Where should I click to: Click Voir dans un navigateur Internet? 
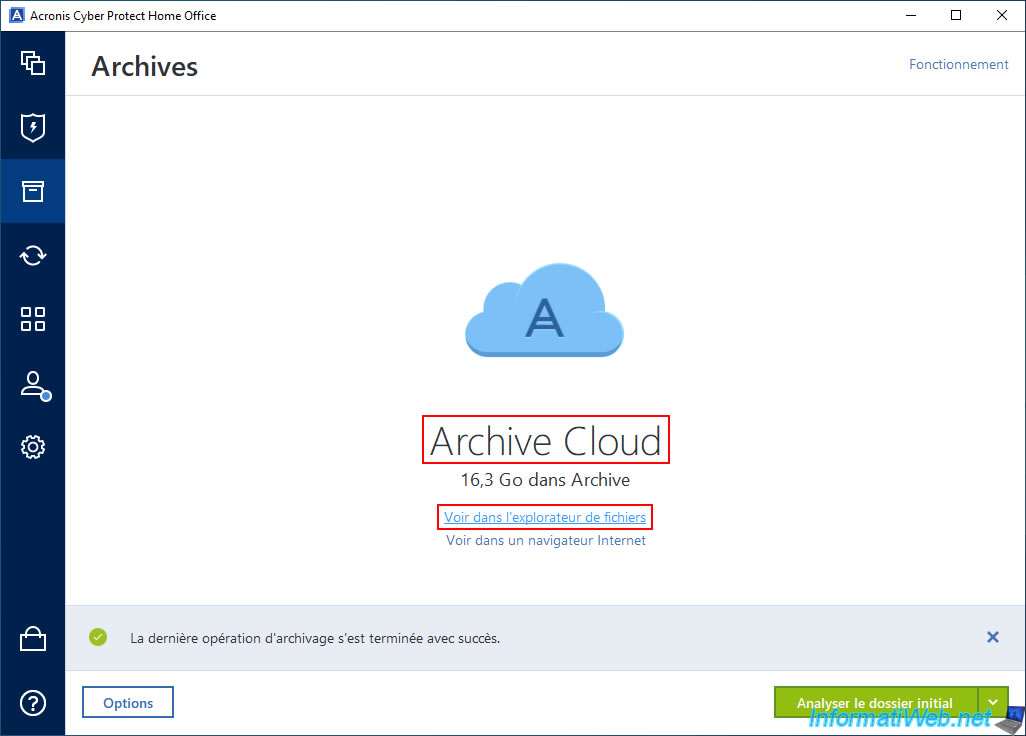[545, 540]
